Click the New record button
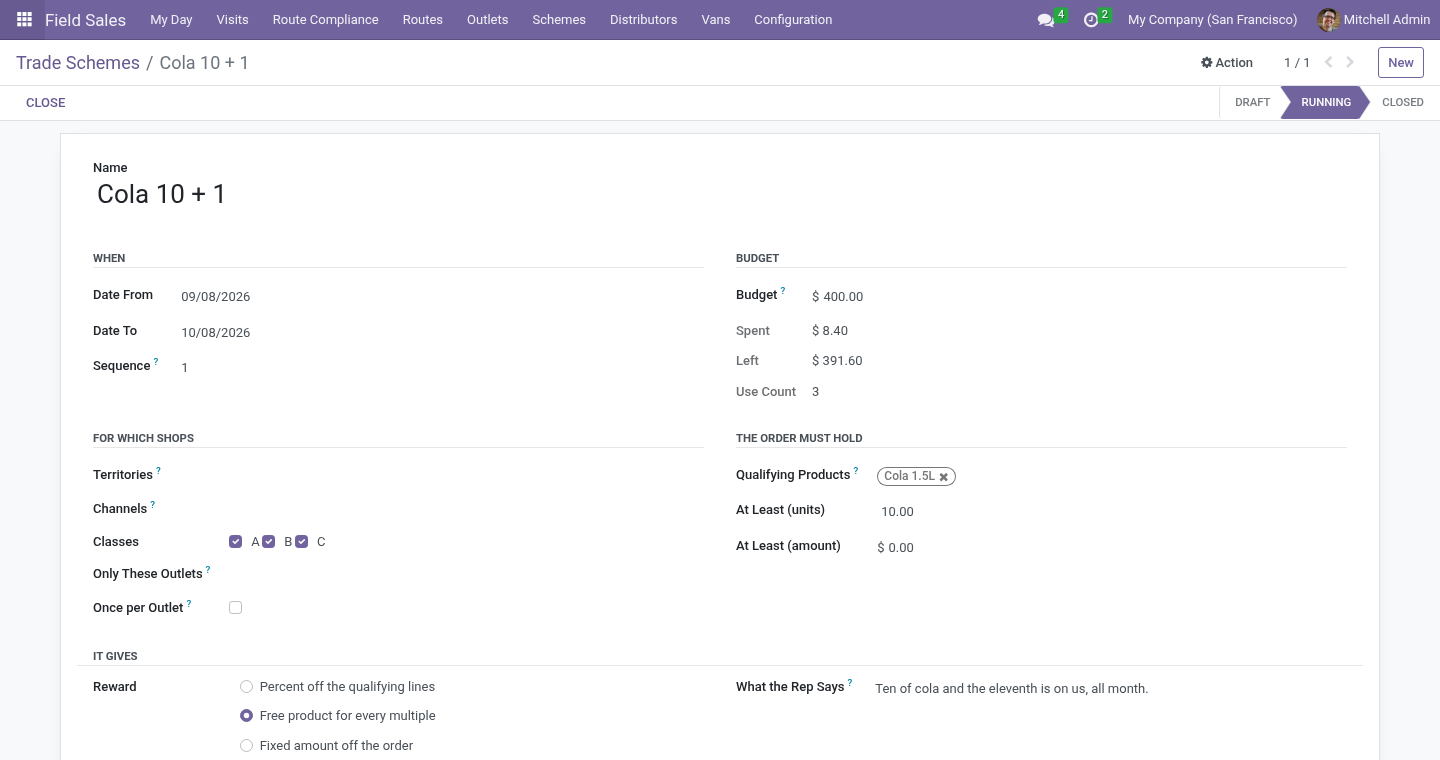 coord(1401,62)
